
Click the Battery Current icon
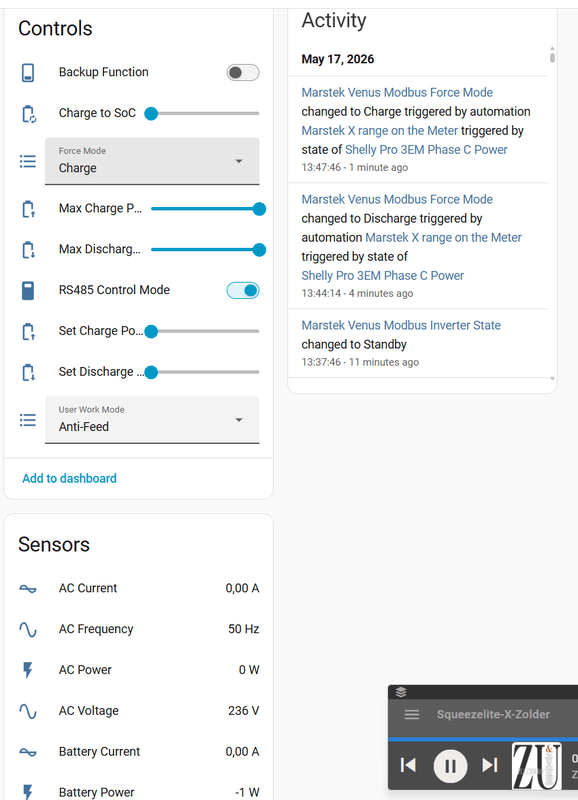click(x=28, y=752)
